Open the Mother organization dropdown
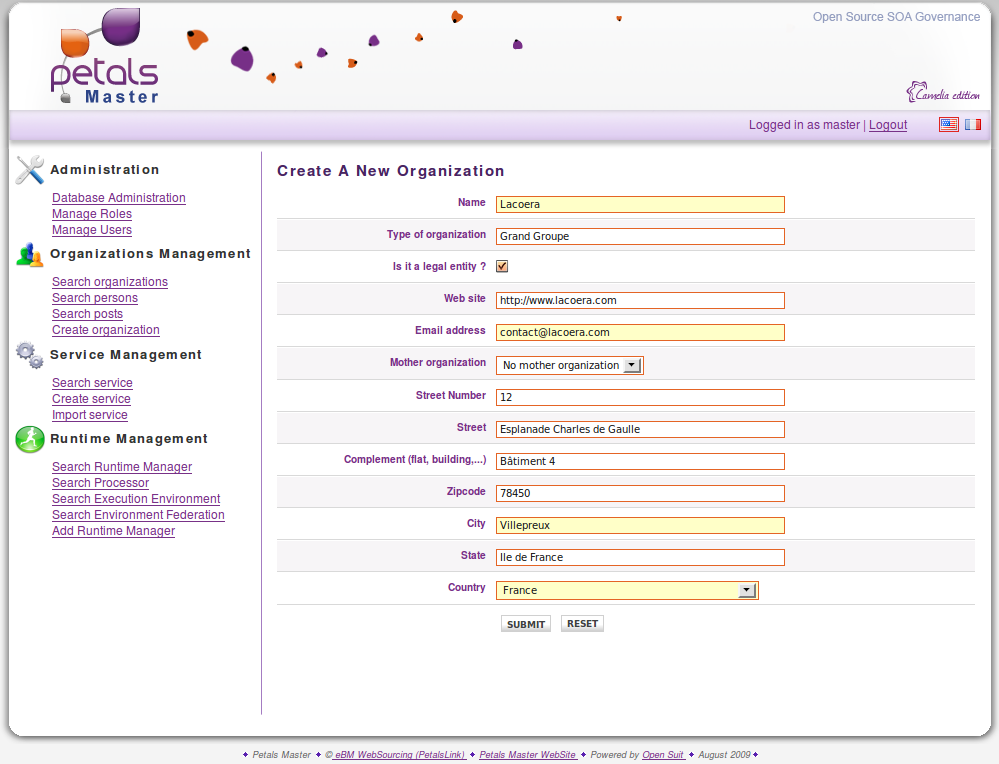The height and width of the screenshot is (764, 999). (x=631, y=365)
